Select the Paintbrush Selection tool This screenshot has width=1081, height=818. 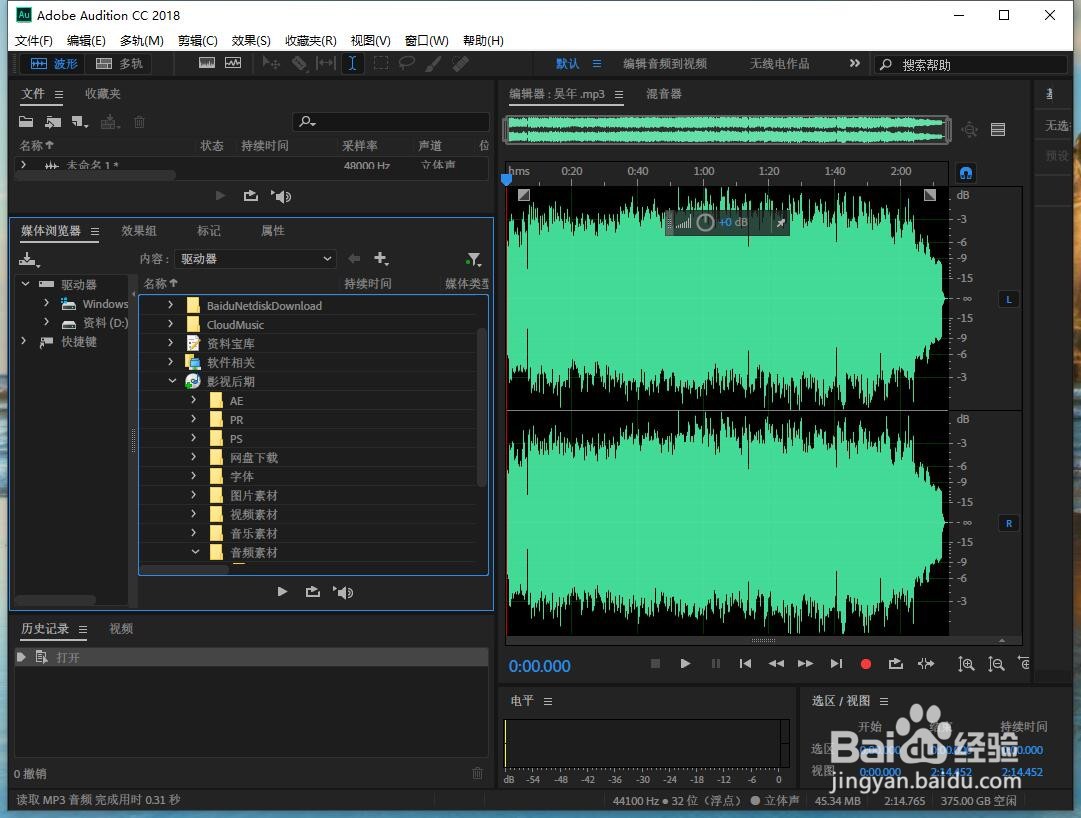tap(434, 63)
